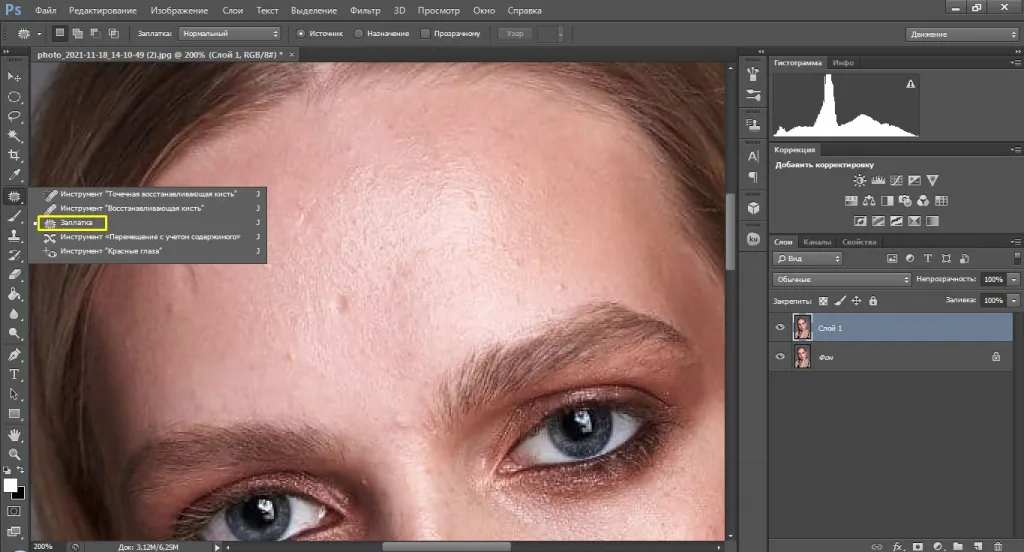
Task: Select the Paint Bucket tool
Action: point(14,295)
